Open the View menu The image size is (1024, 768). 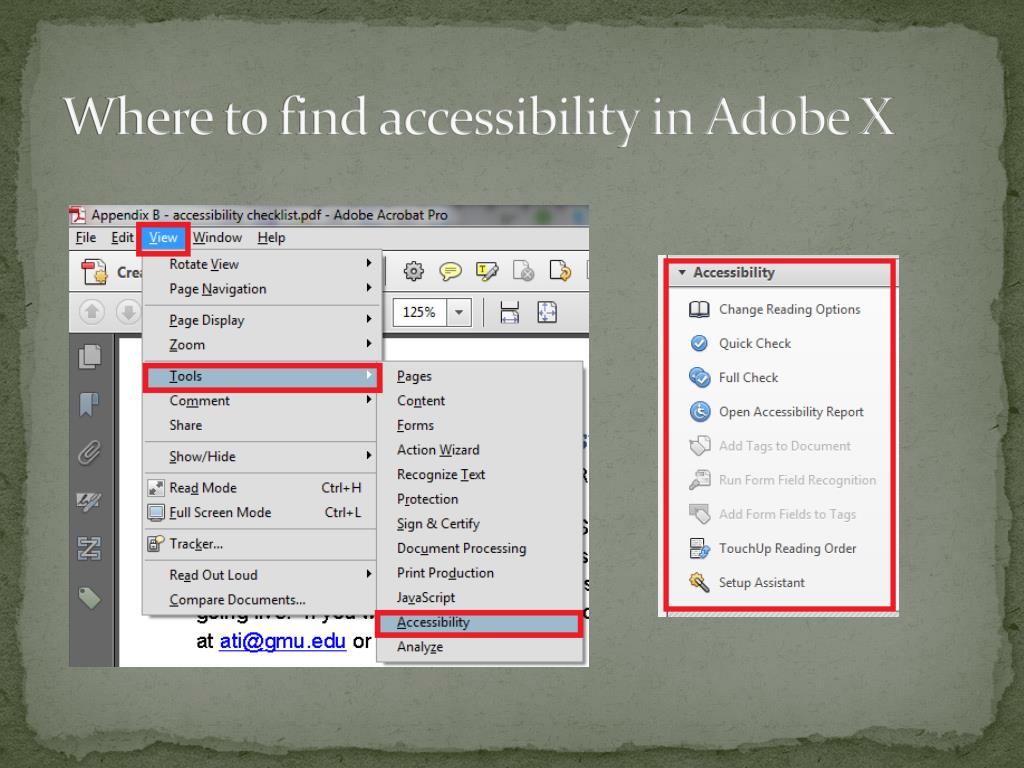point(163,238)
